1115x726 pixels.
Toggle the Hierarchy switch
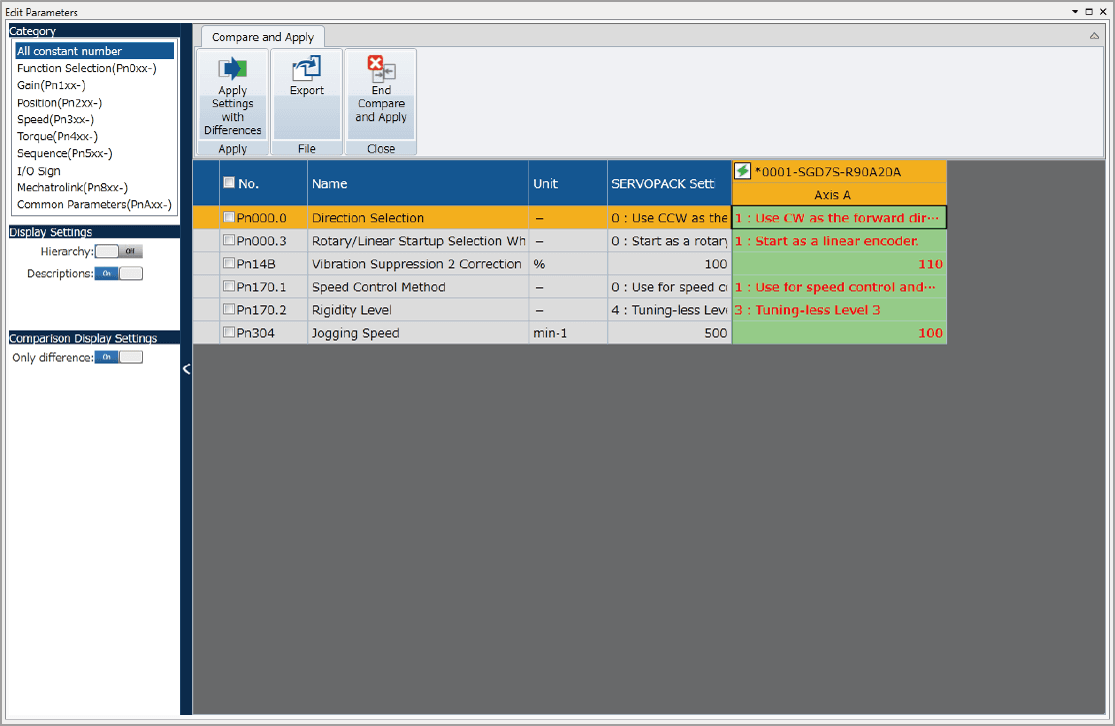[x=119, y=252]
